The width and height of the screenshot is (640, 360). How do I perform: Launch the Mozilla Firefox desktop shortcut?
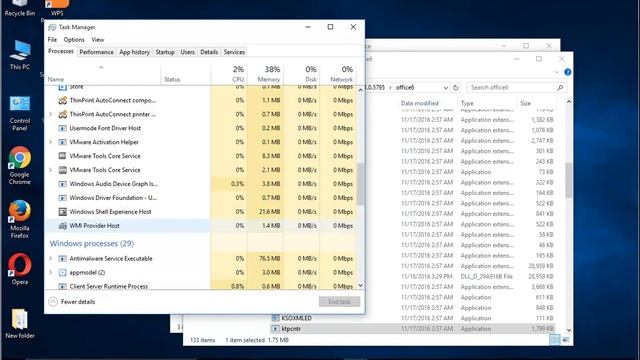tap(20, 219)
